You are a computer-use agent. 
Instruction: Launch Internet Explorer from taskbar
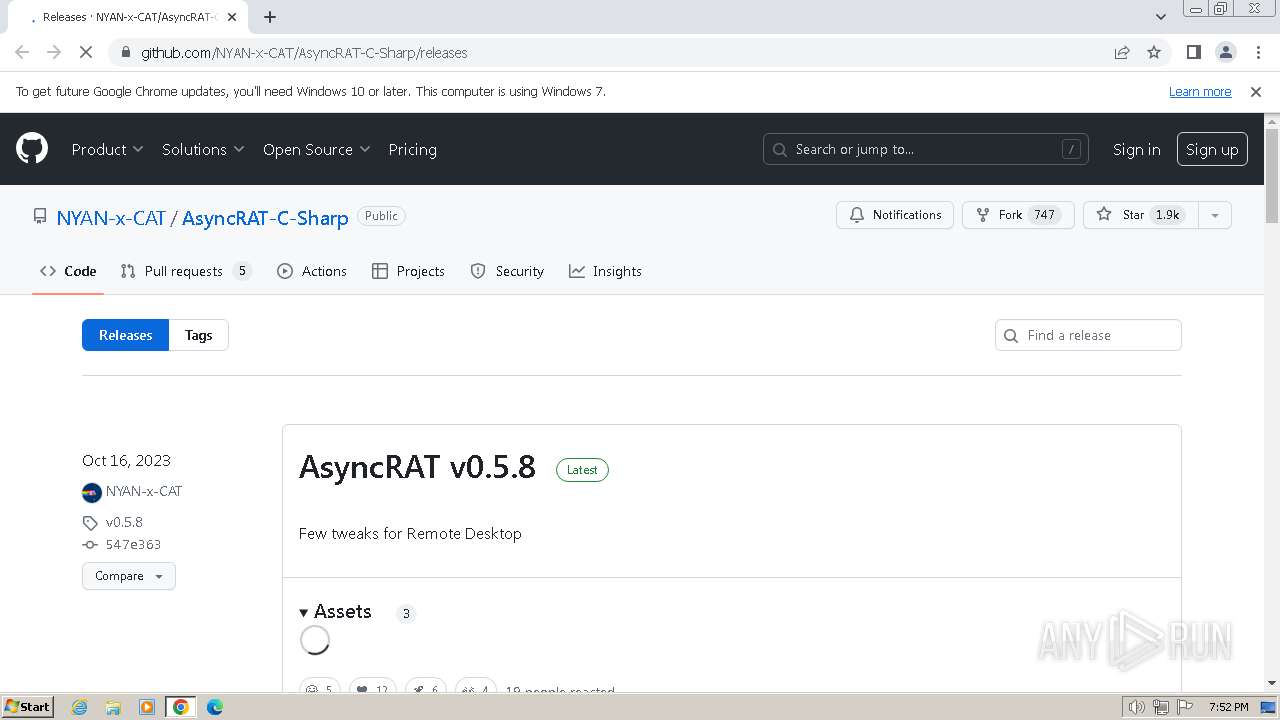(x=79, y=707)
